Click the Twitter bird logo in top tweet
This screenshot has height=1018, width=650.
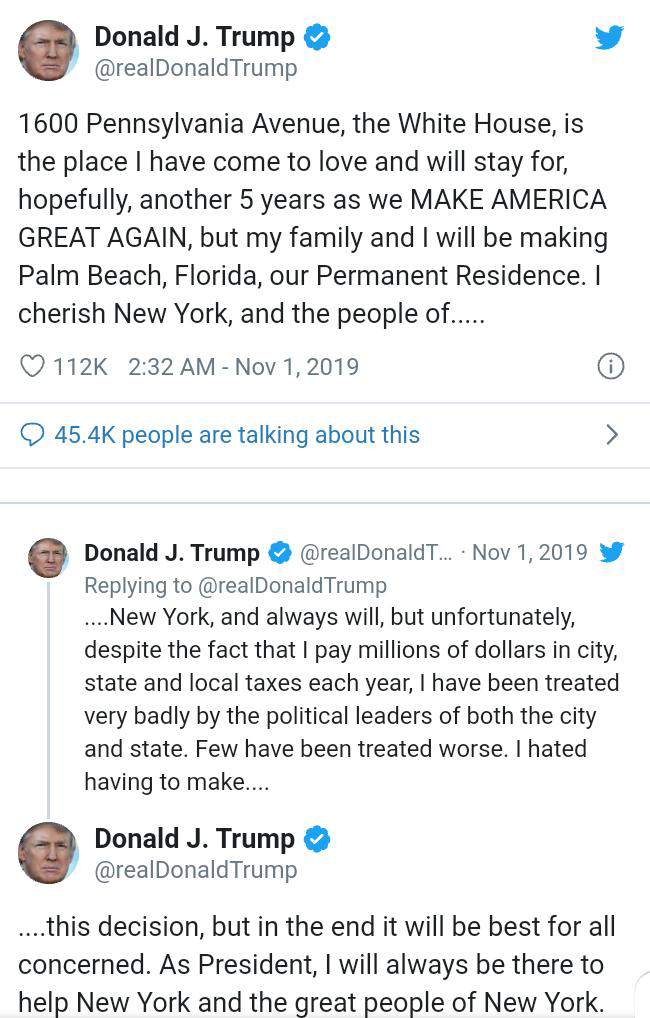pos(609,38)
